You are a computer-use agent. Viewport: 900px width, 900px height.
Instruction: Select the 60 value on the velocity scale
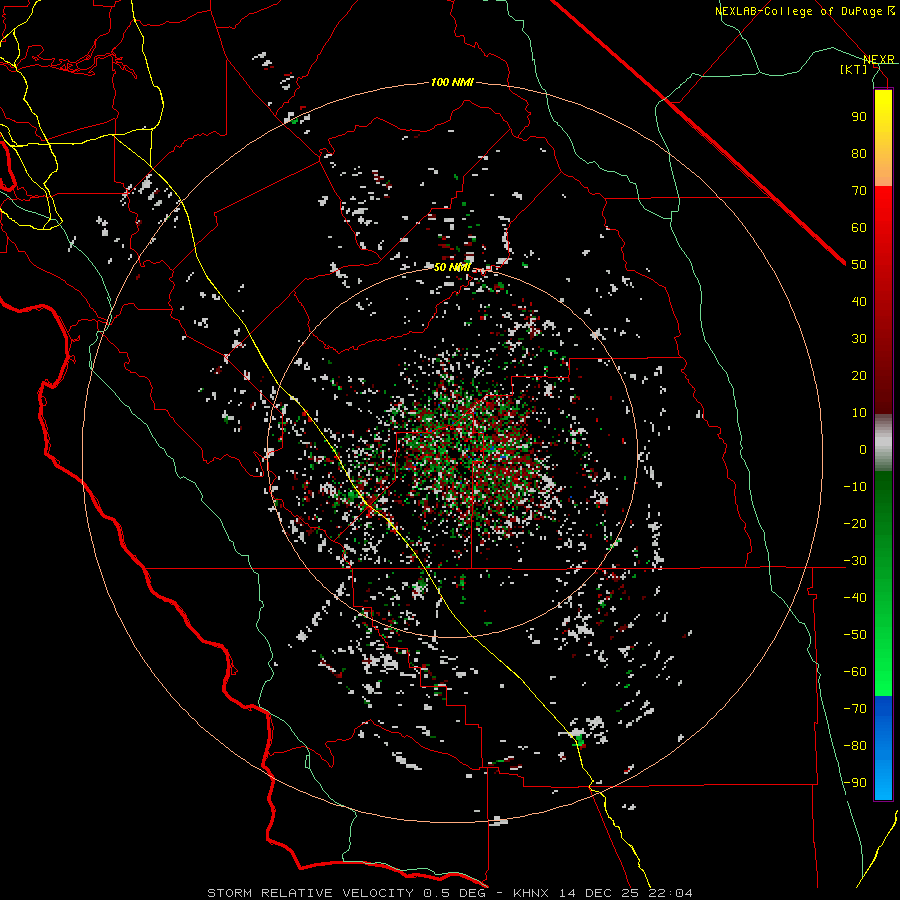click(x=859, y=228)
